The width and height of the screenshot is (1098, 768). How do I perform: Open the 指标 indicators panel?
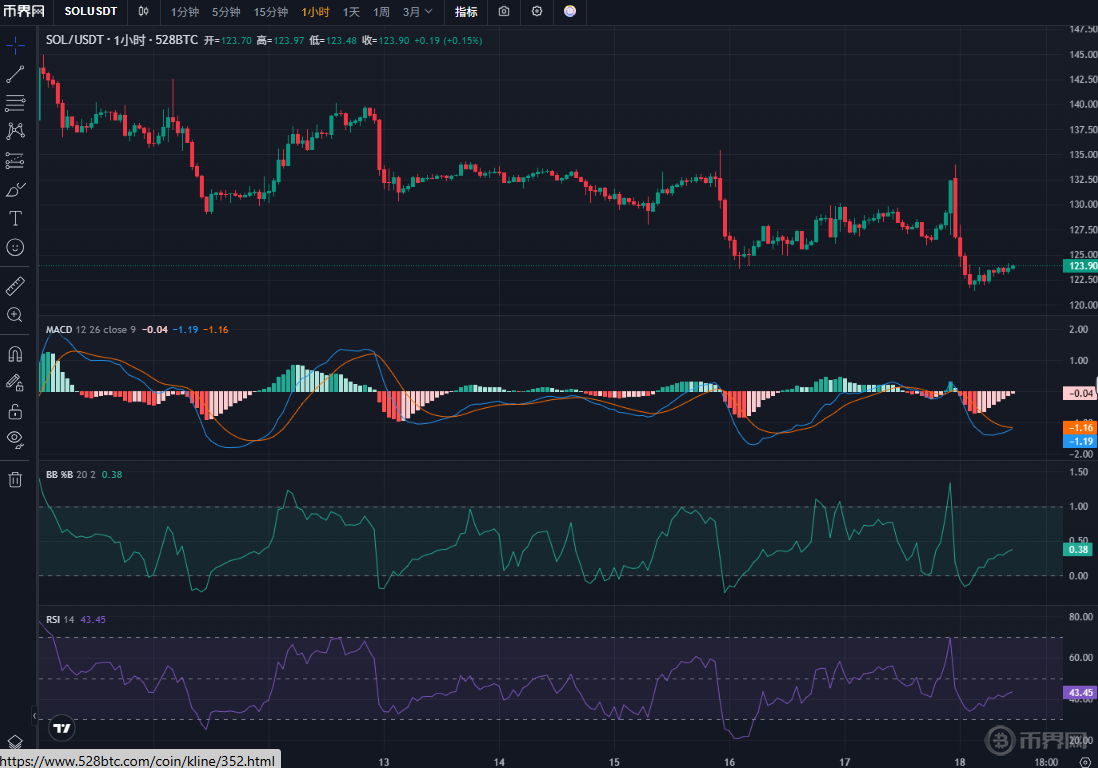click(466, 12)
